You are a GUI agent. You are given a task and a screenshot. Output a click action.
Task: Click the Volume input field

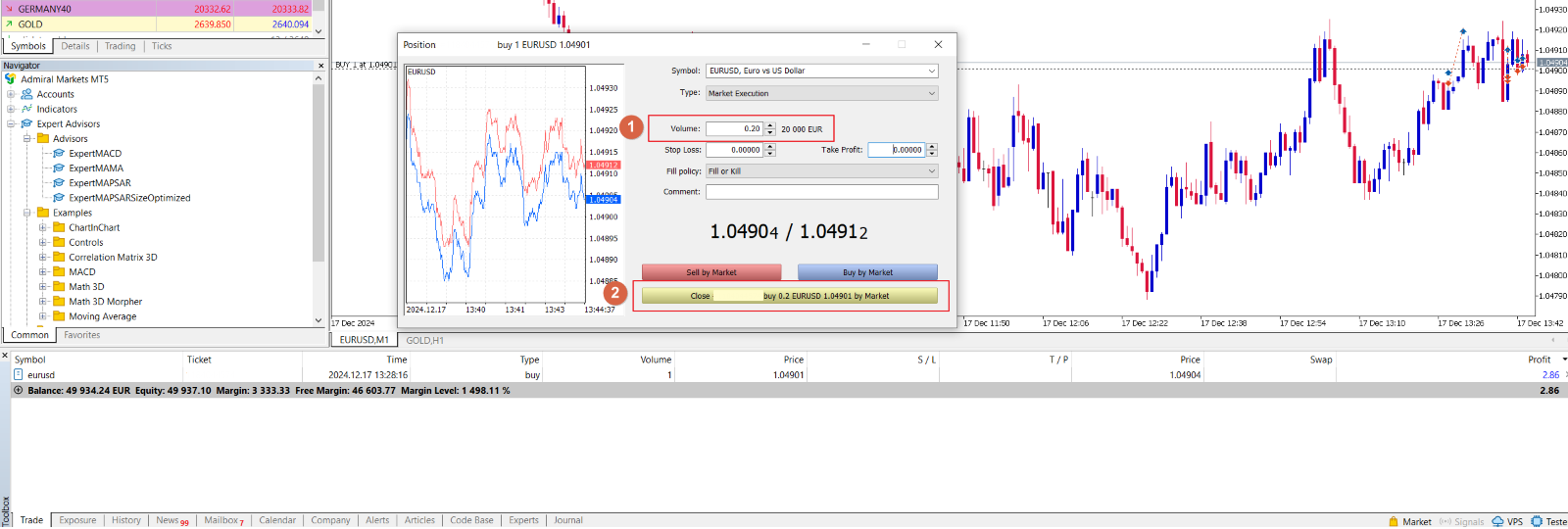[x=735, y=128]
